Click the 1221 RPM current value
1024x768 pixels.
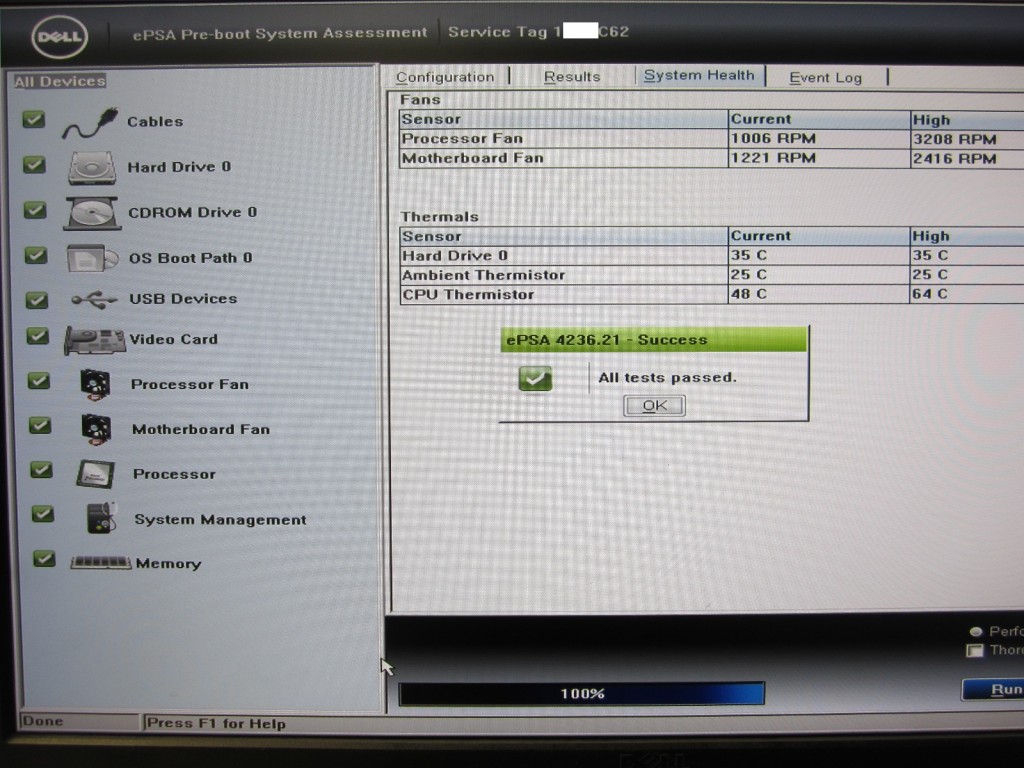coord(773,158)
